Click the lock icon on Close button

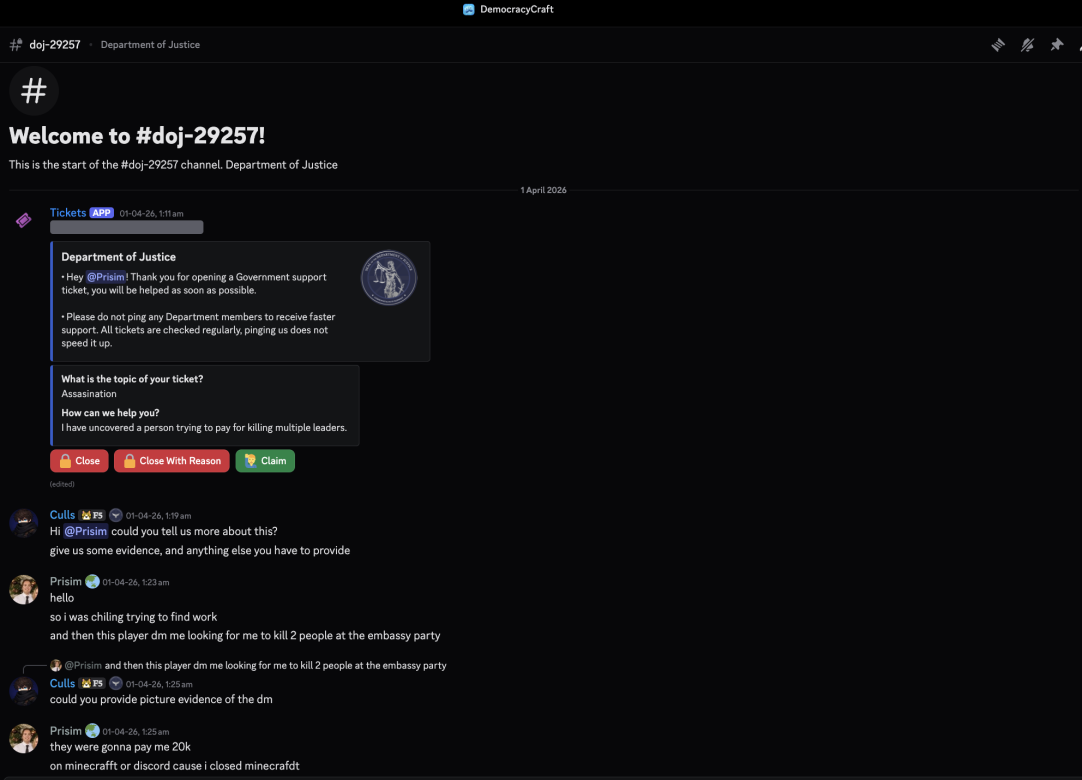point(66,461)
